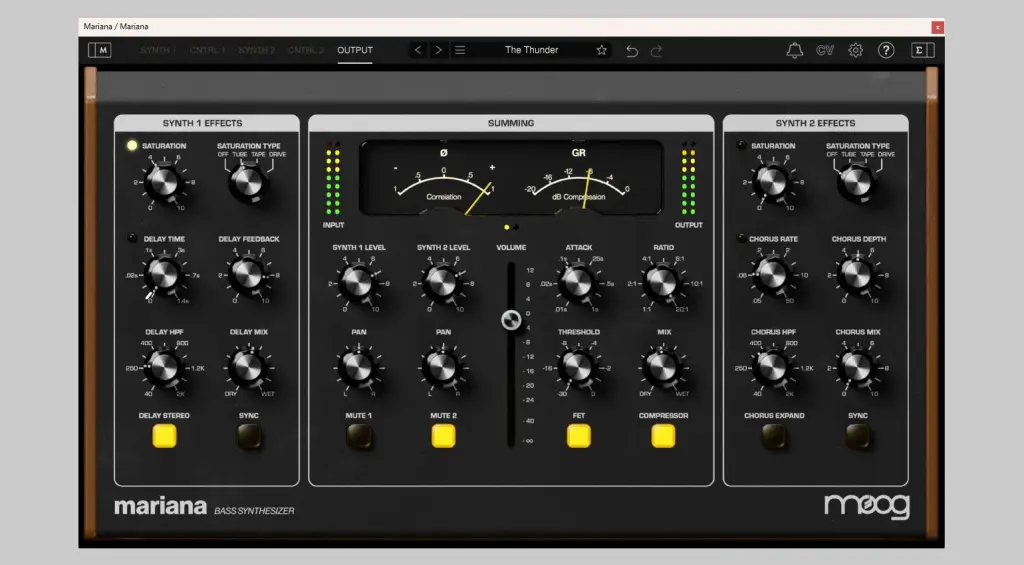Select the OUTPUT tab
The height and width of the screenshot is (565, 1024).
click(355, 50)
